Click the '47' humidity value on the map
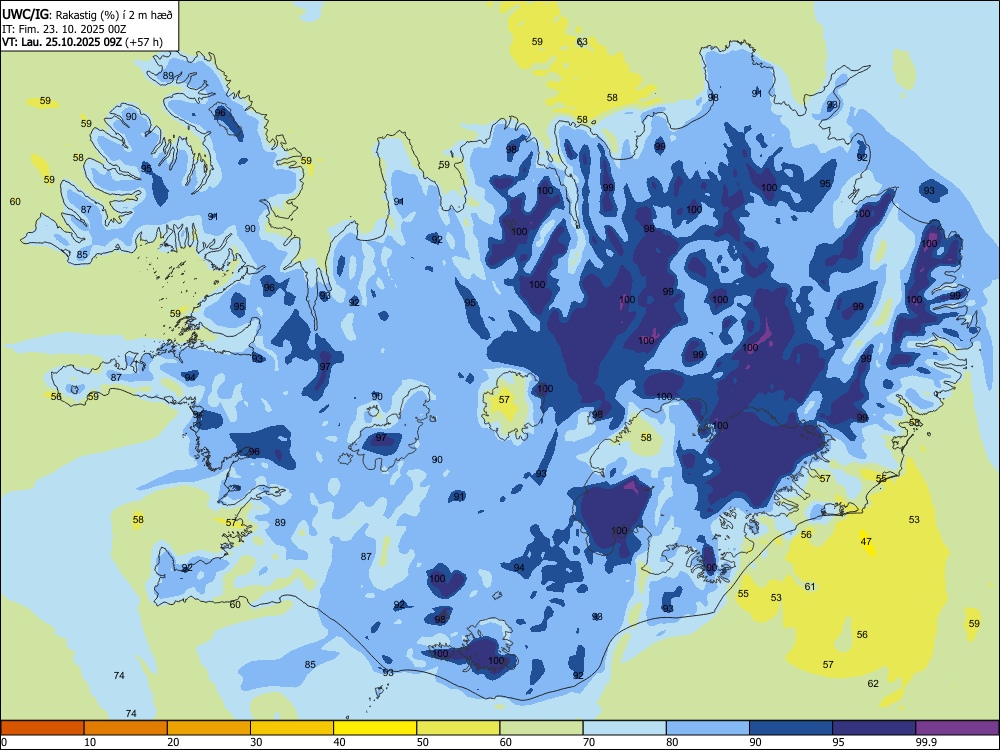Image resolution: width=1000 pixels, height=750 pixels. (x=866, y=541)
